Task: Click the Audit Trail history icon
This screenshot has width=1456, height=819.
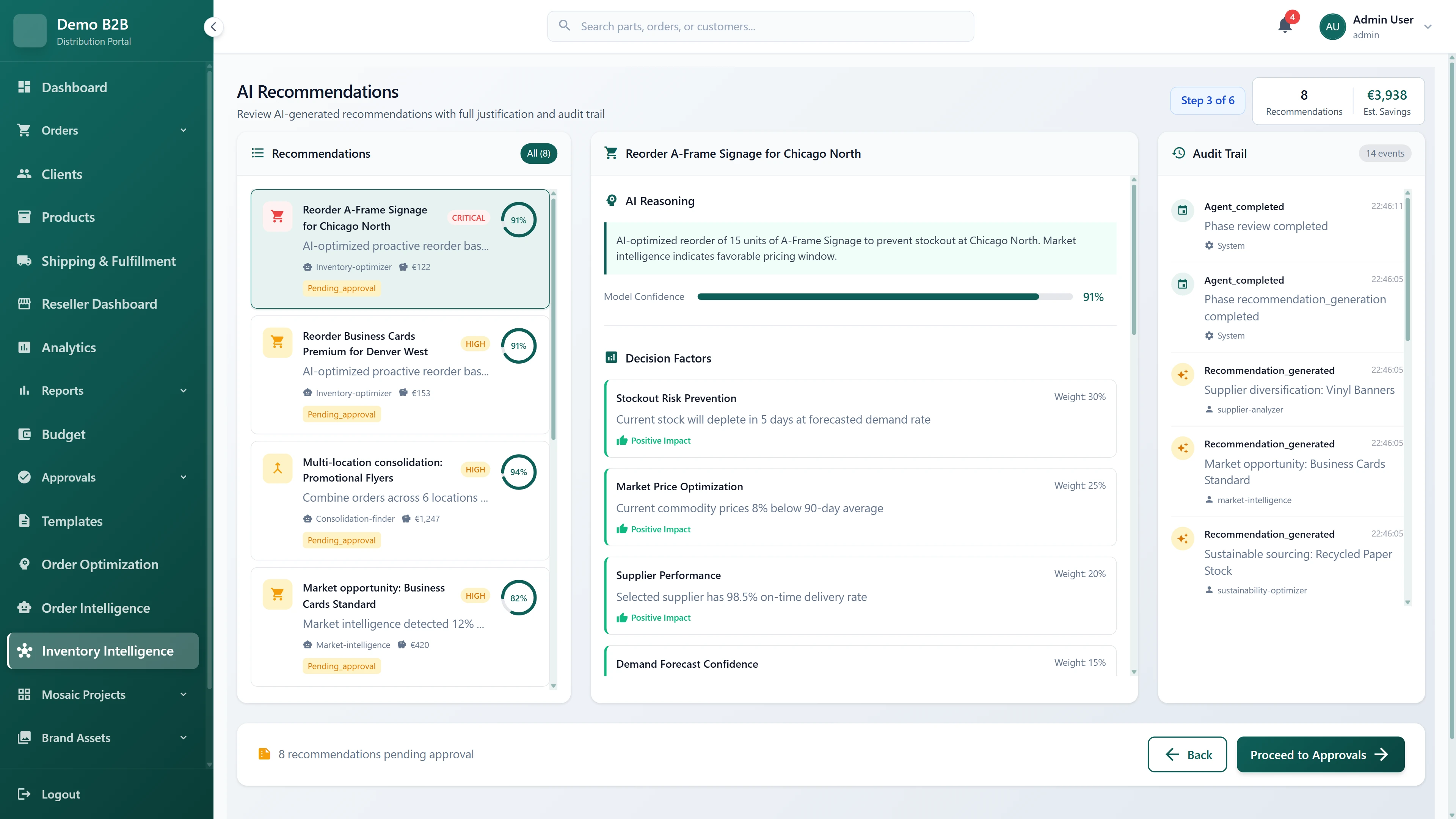Action: click(x=1179, y=152)
